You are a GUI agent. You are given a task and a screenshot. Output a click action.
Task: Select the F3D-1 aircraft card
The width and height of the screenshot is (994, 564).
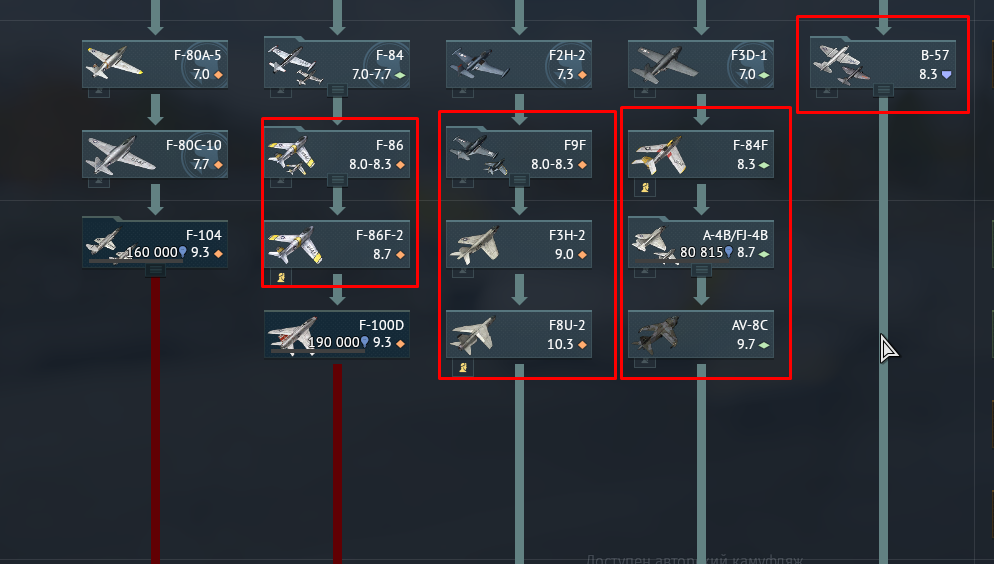point(700,64)
